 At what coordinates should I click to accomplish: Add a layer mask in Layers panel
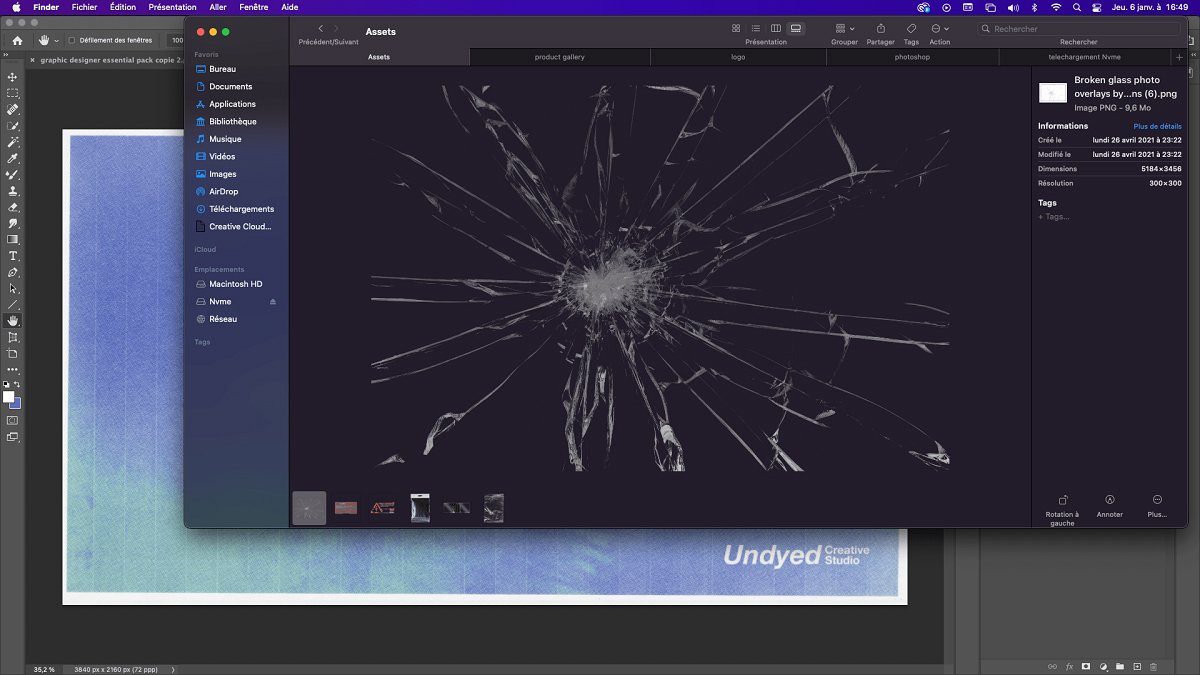click(x=1086, y=666)
